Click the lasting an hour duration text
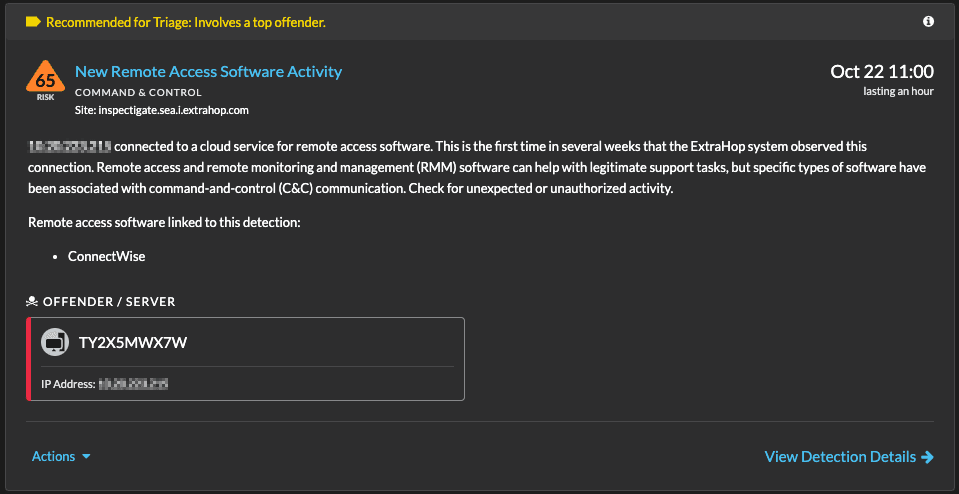959x494 pixels. tap(898, 91)
